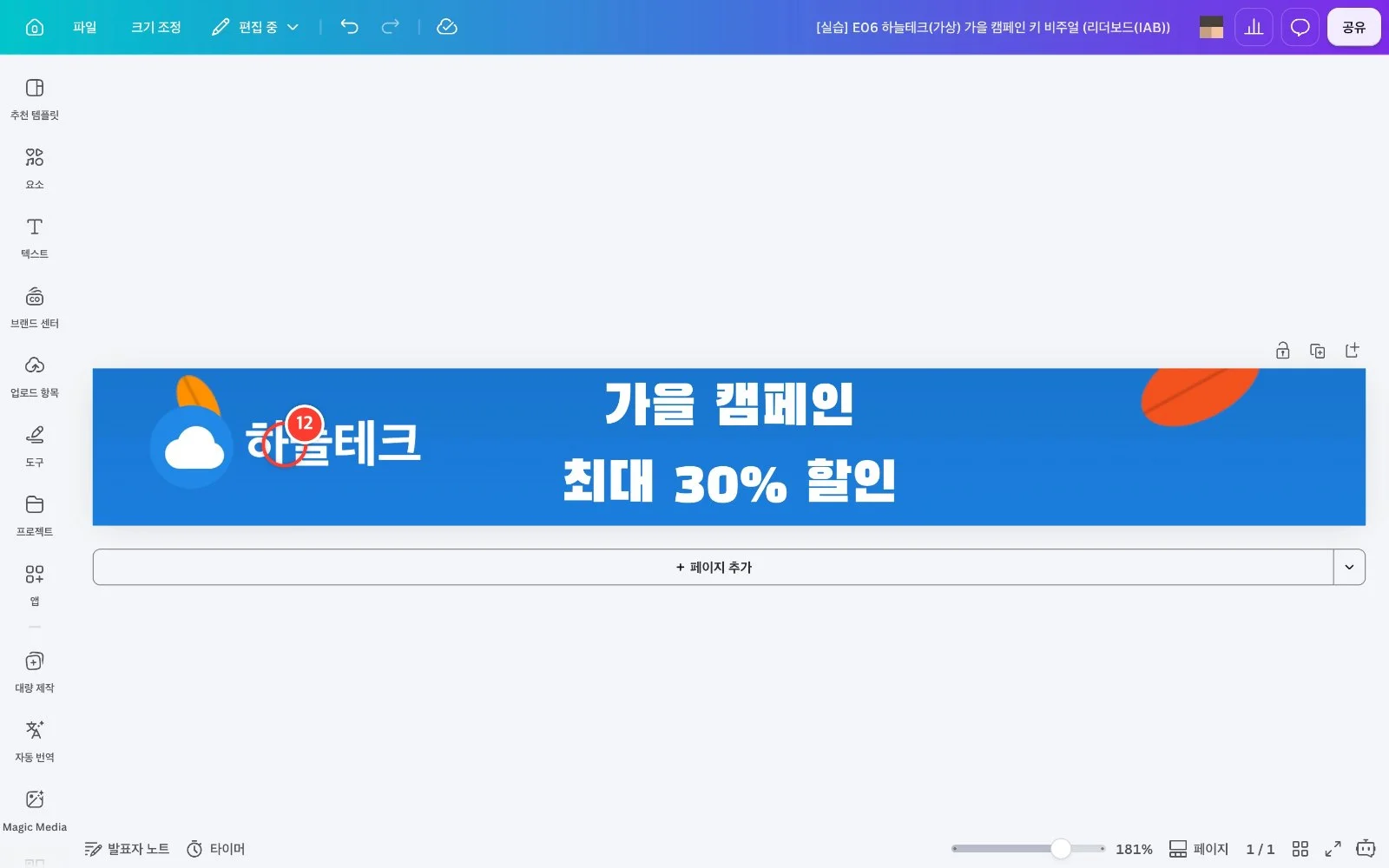Open the 크기 조정 menu
Screen dimensions: 1389x868
pyautogui.click(x=156, y=27)
